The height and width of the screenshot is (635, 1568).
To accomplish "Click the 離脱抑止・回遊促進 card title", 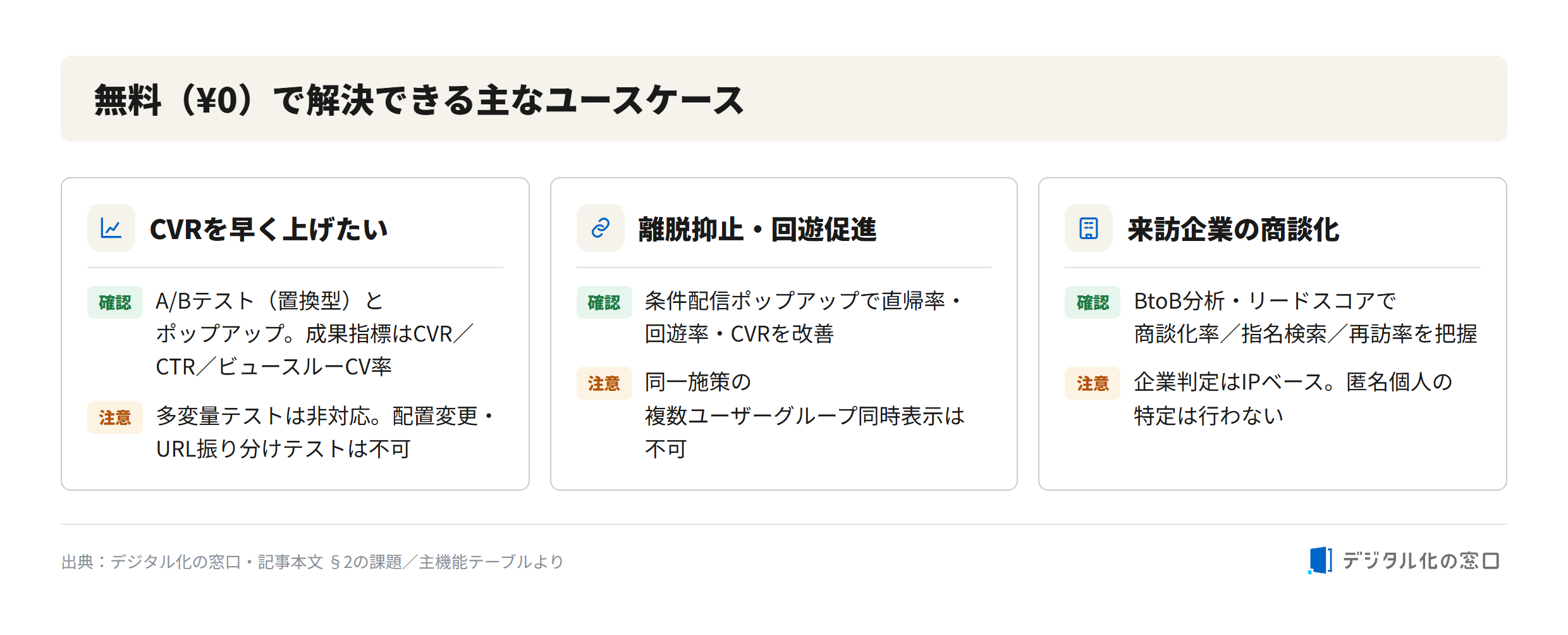I will coord(757,229).
